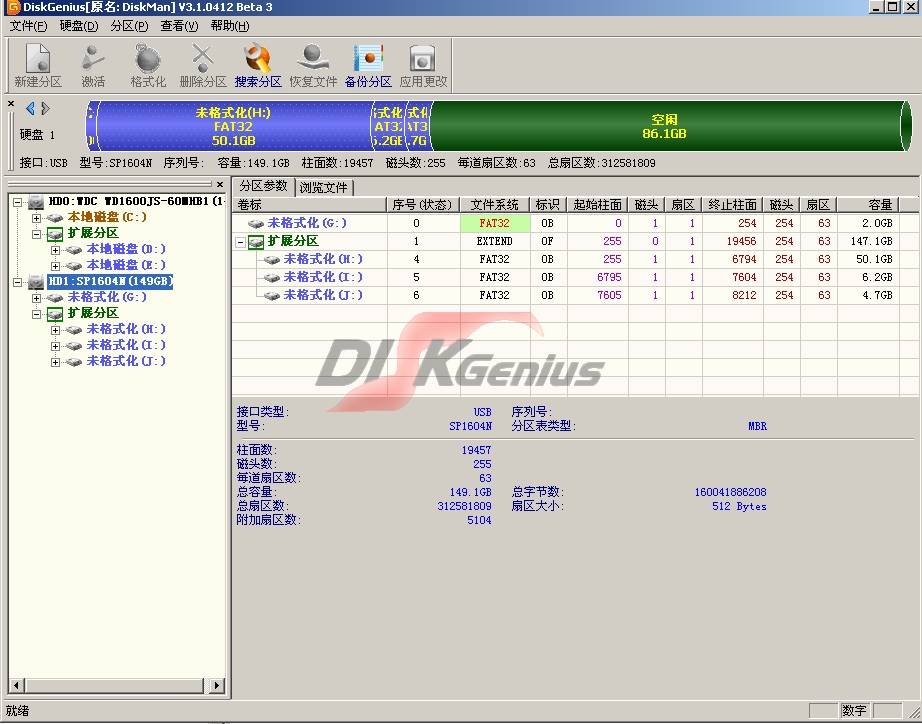Viewport: 922px width, 724px height.
Task: Close the disk map panel with its X
Action: tap(11, 104)
